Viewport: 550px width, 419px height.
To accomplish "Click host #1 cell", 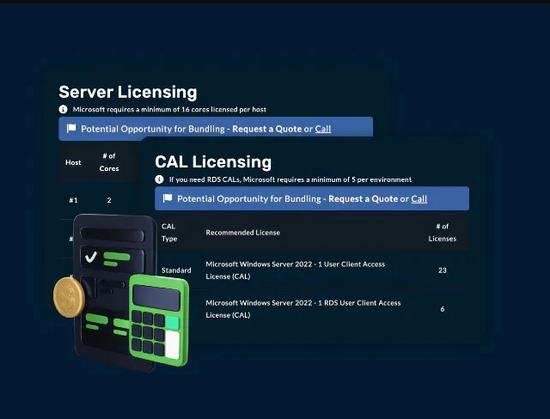I will click(73, 200).
